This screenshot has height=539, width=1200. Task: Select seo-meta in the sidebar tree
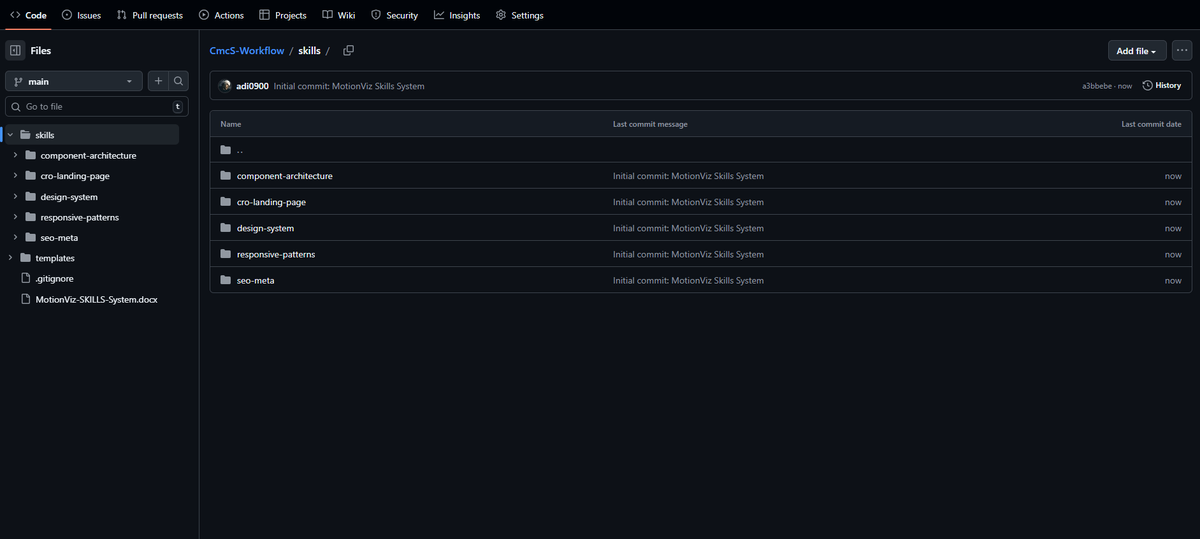point(59,237)
